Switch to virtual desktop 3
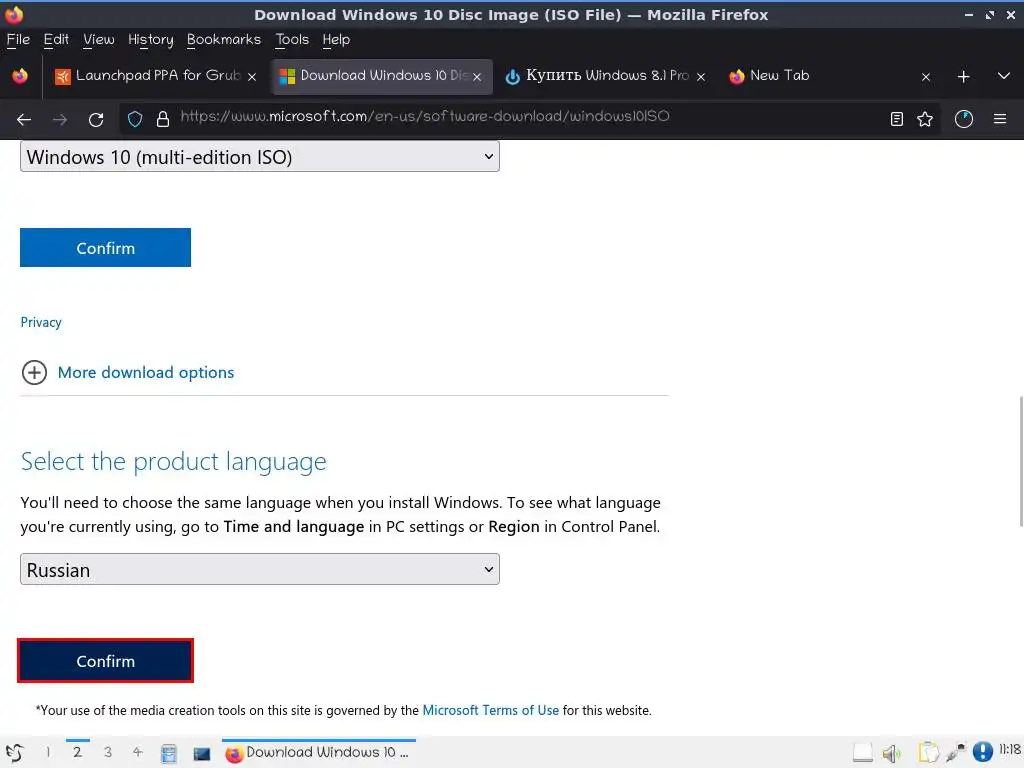1024x768 pixels. coord(108,752)
